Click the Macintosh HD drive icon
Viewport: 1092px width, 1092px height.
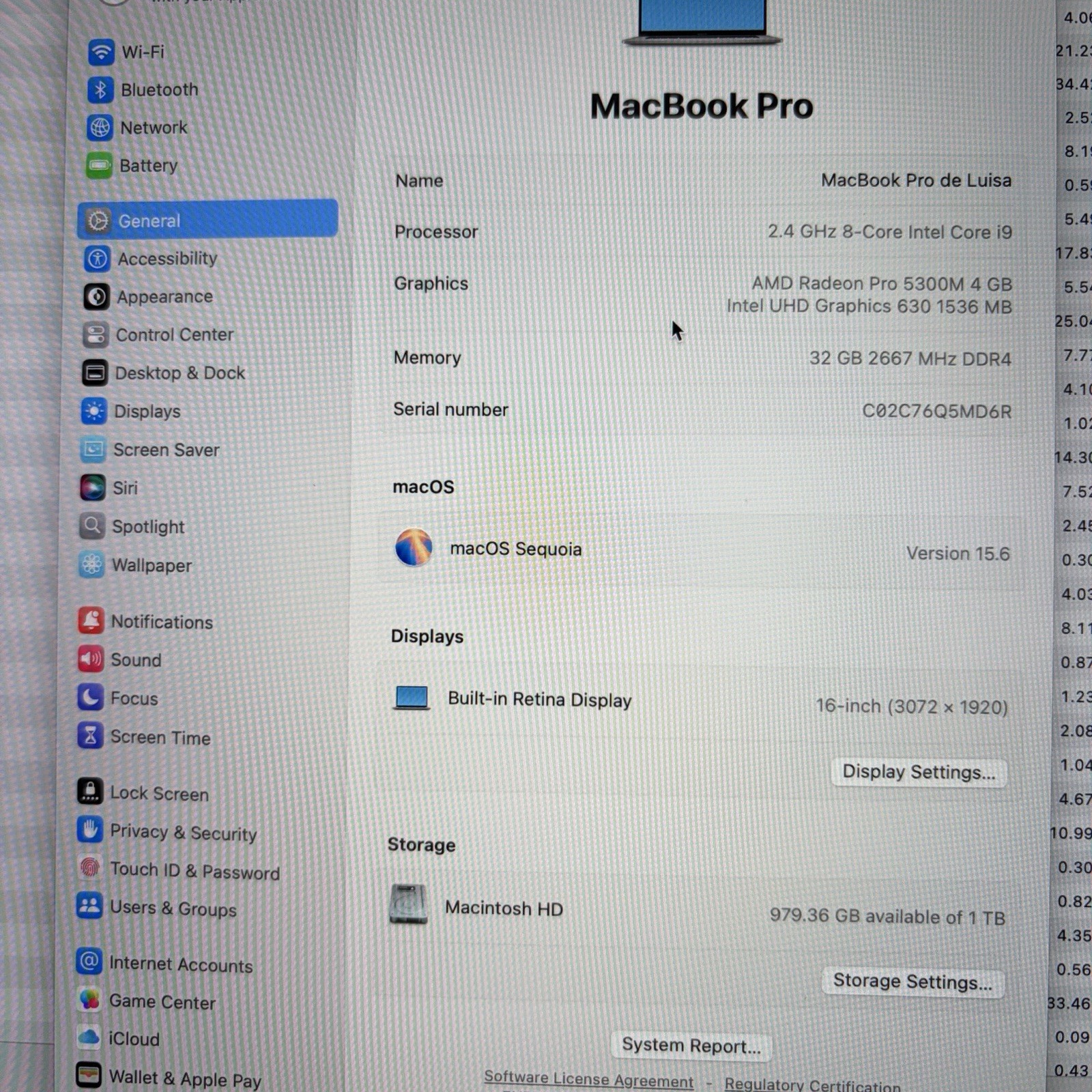click(408, 904)
